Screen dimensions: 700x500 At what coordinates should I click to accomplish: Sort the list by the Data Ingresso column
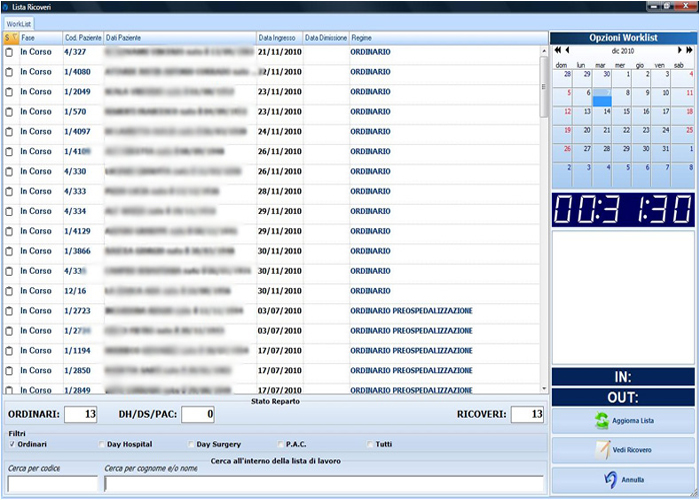pyautogui.click(x=279, y=37)
